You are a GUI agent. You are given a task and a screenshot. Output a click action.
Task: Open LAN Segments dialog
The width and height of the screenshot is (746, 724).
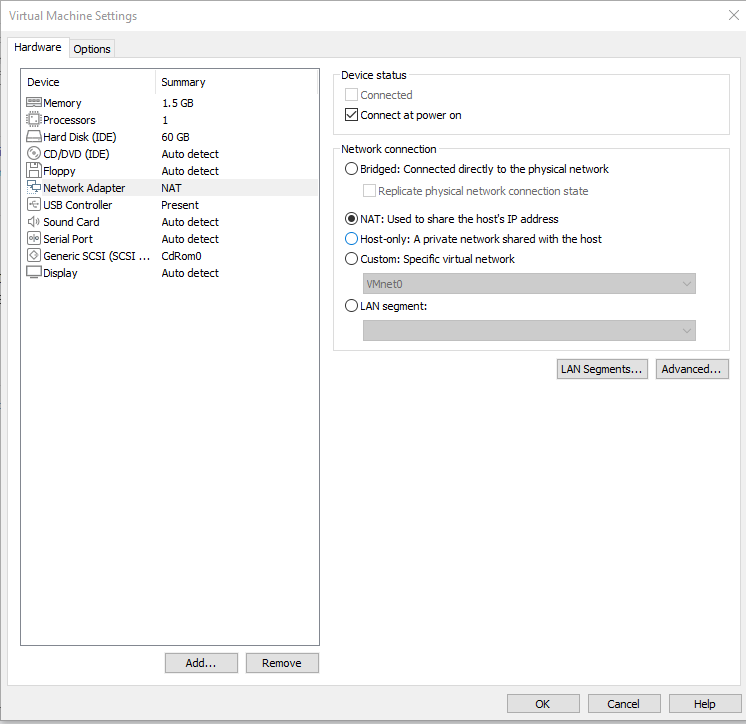602,369
